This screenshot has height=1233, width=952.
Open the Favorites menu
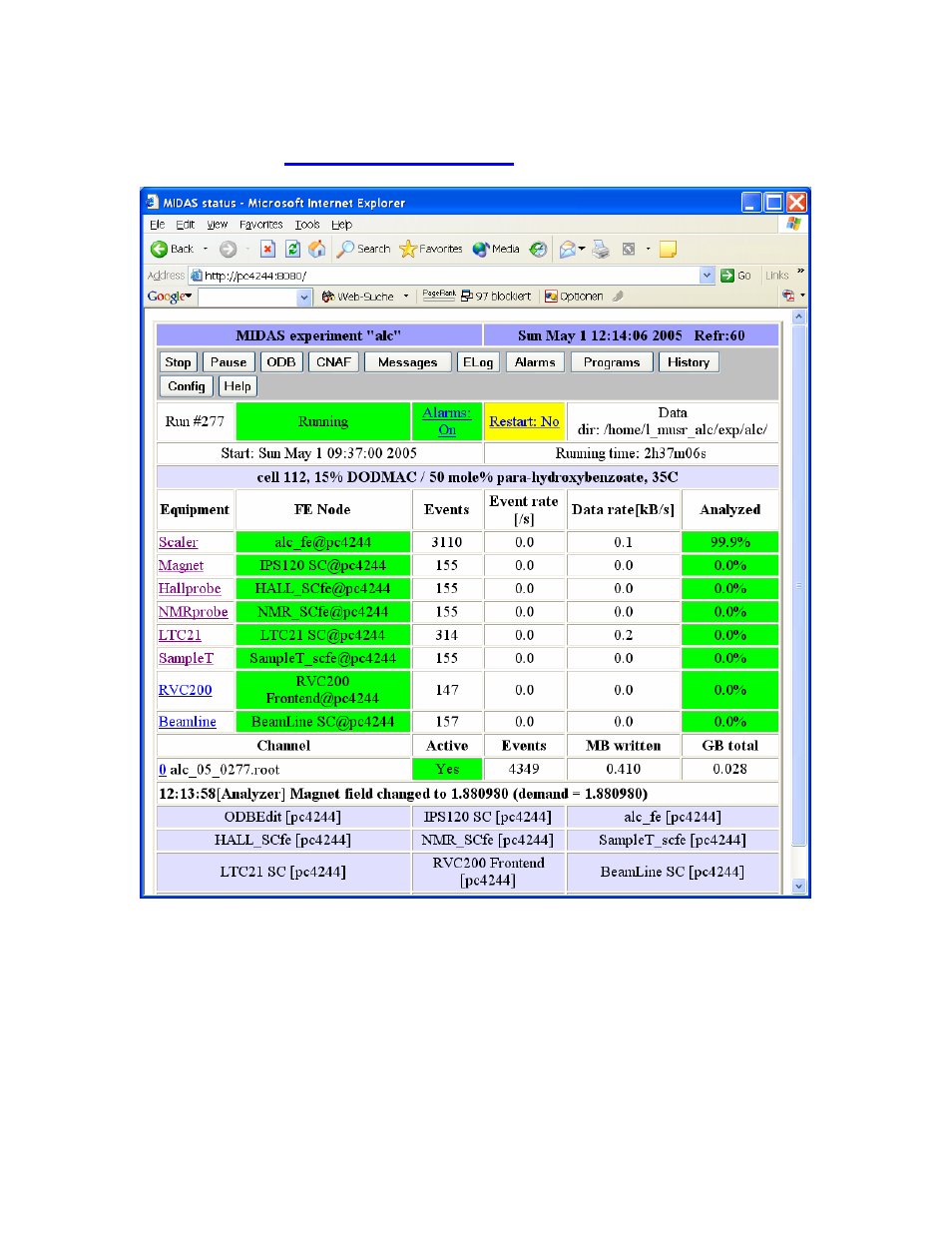pyautogui.click(x=261, y=225)
